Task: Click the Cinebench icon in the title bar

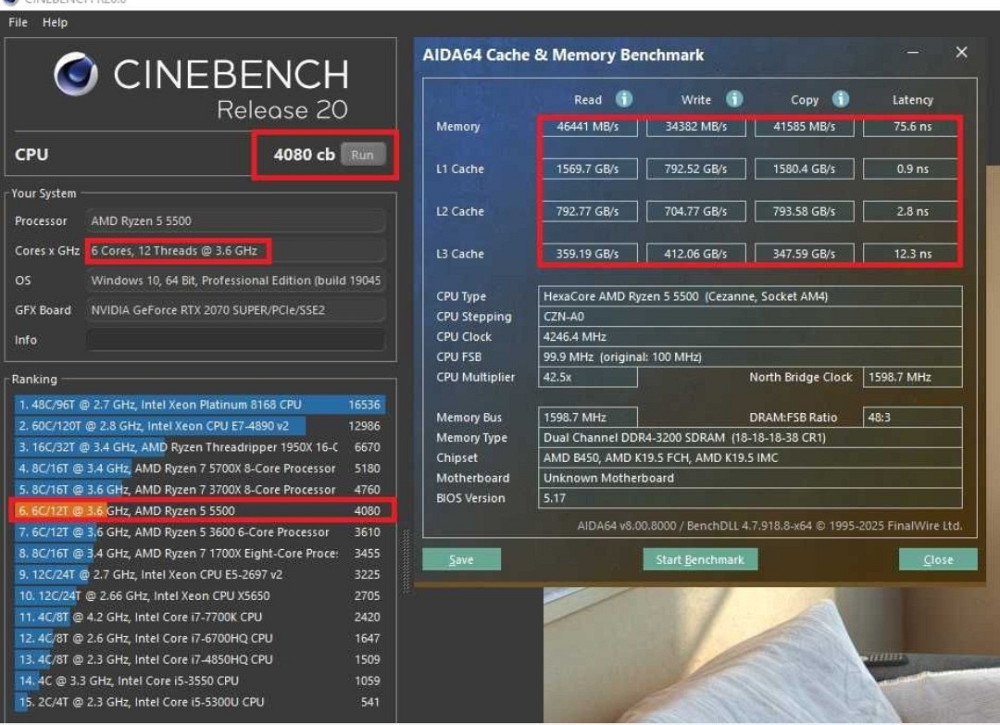Action: 8,3
